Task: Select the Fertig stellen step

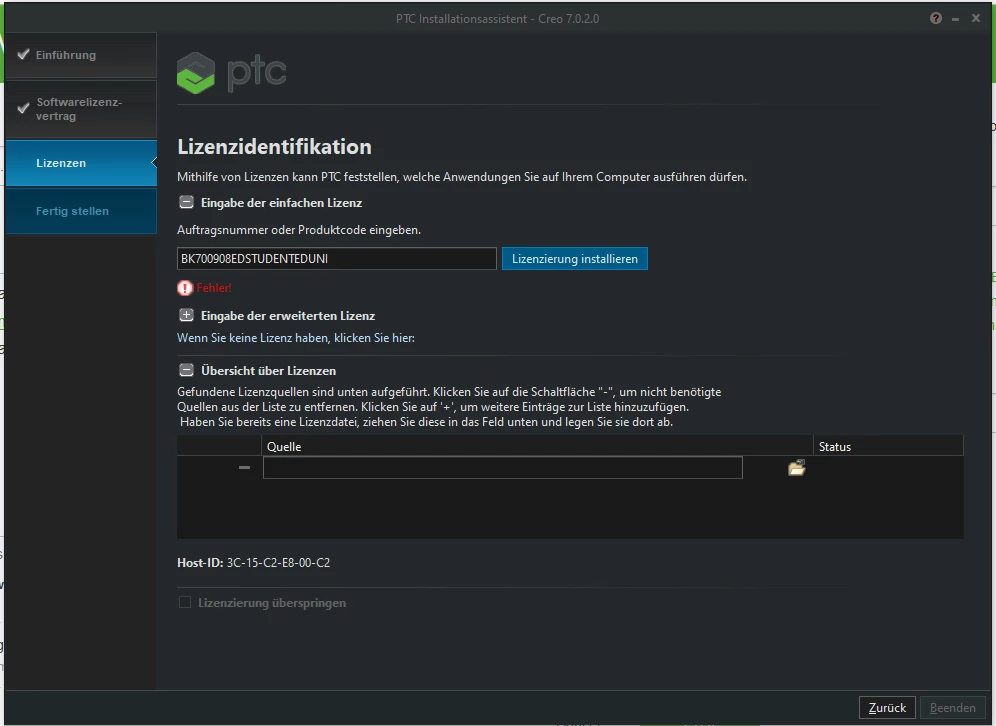Action: [81, 211]
